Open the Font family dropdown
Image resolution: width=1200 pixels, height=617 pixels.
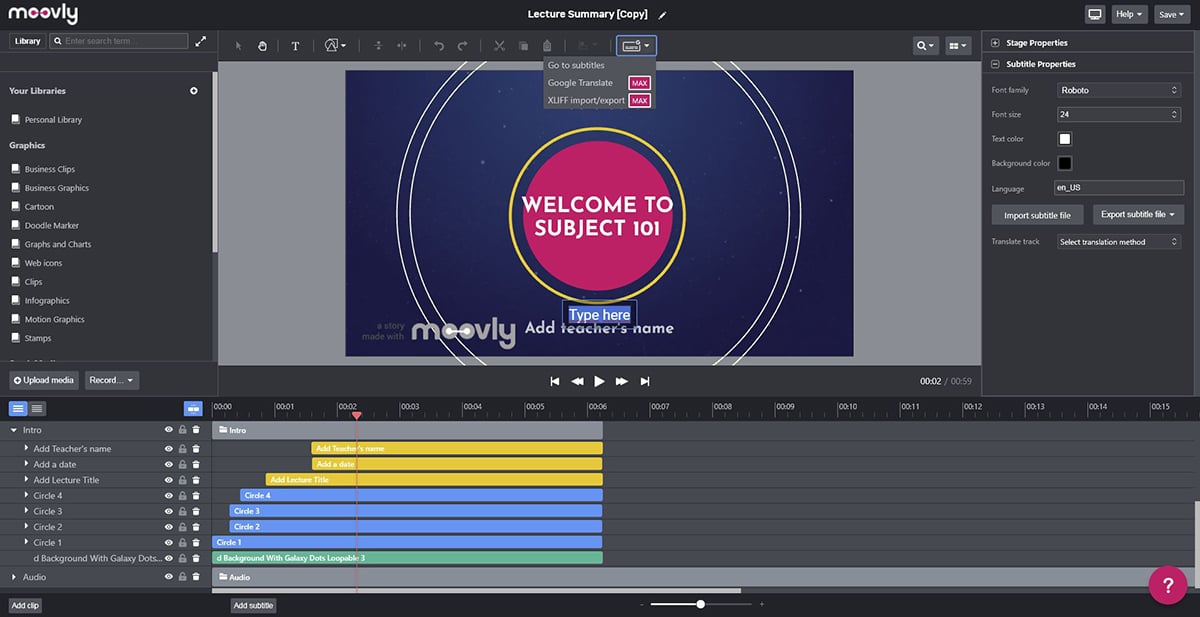pos(1119,90)
